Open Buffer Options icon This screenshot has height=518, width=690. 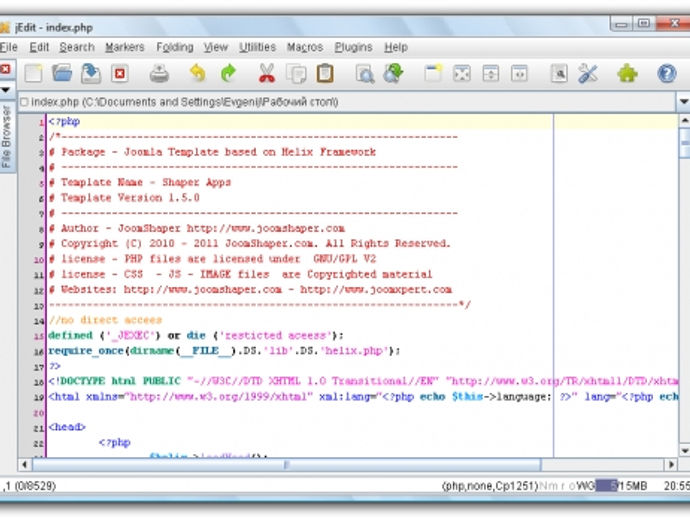tap(559, 73)
